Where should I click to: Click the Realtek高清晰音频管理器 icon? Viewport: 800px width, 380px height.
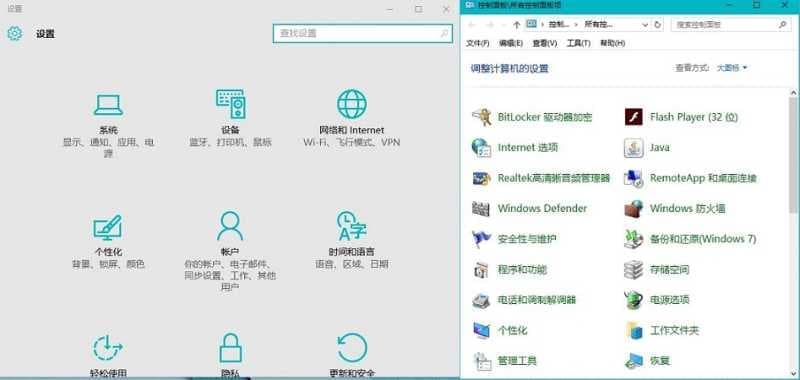click(x=481, y=178)
